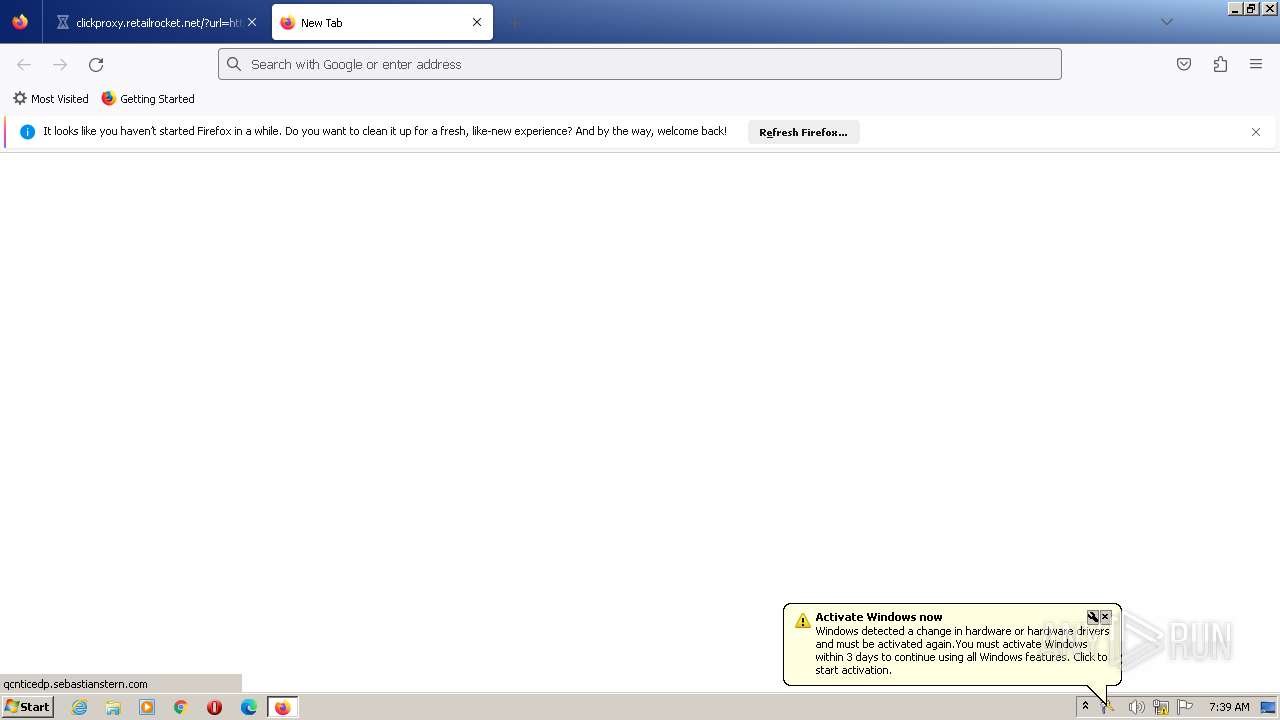Click Show desktop button
This screenshot has width=1280, height=720.
1268,707
